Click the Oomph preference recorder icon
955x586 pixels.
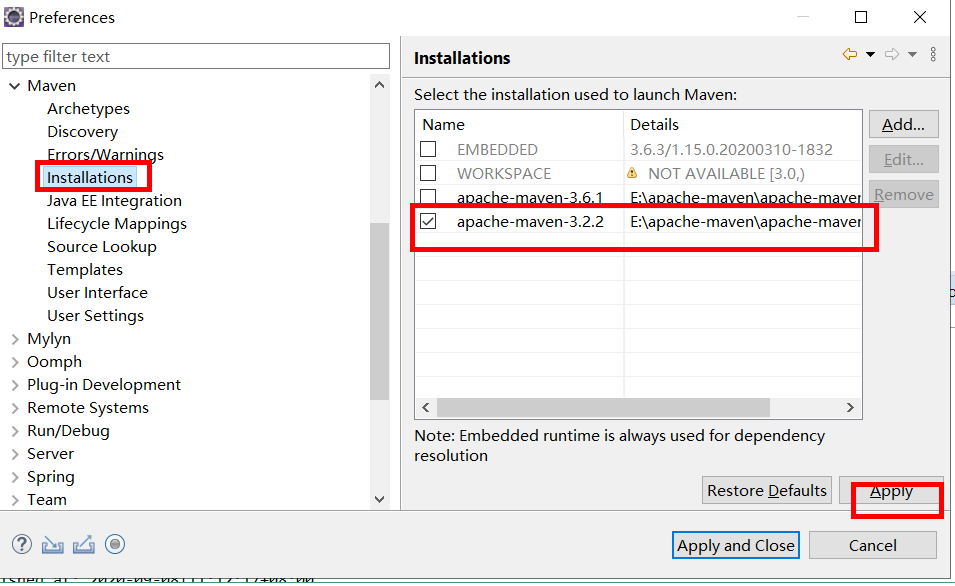coord(115,544)
